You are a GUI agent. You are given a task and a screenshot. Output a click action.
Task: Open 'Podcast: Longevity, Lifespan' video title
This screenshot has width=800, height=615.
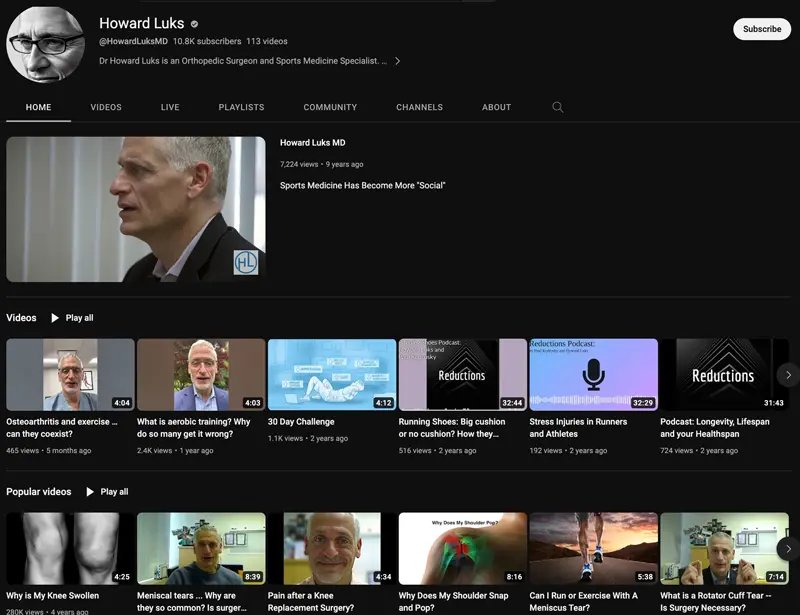point(715,428)
